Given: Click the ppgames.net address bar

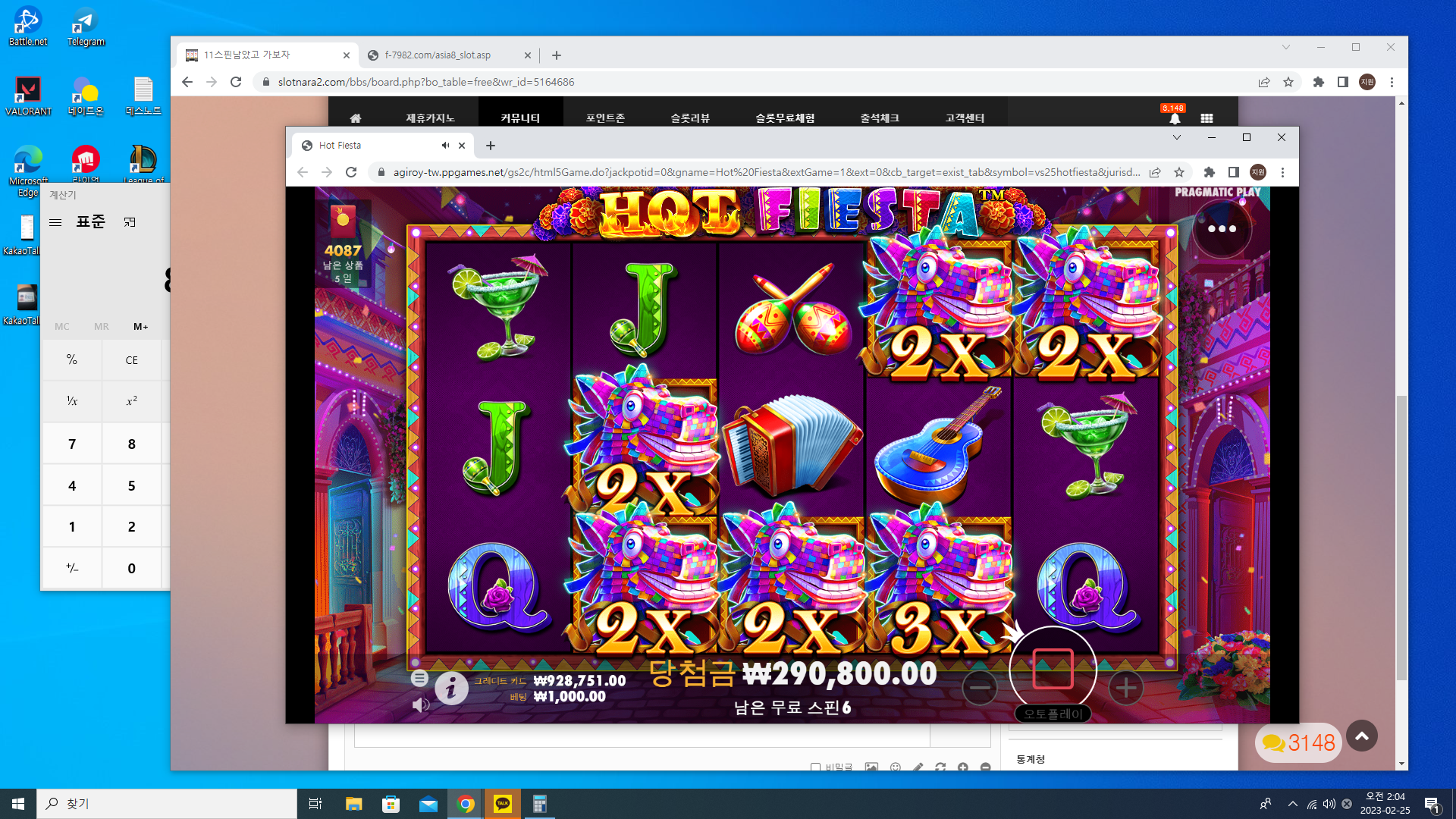Looking at the screenshot, I should coord(766,172).
